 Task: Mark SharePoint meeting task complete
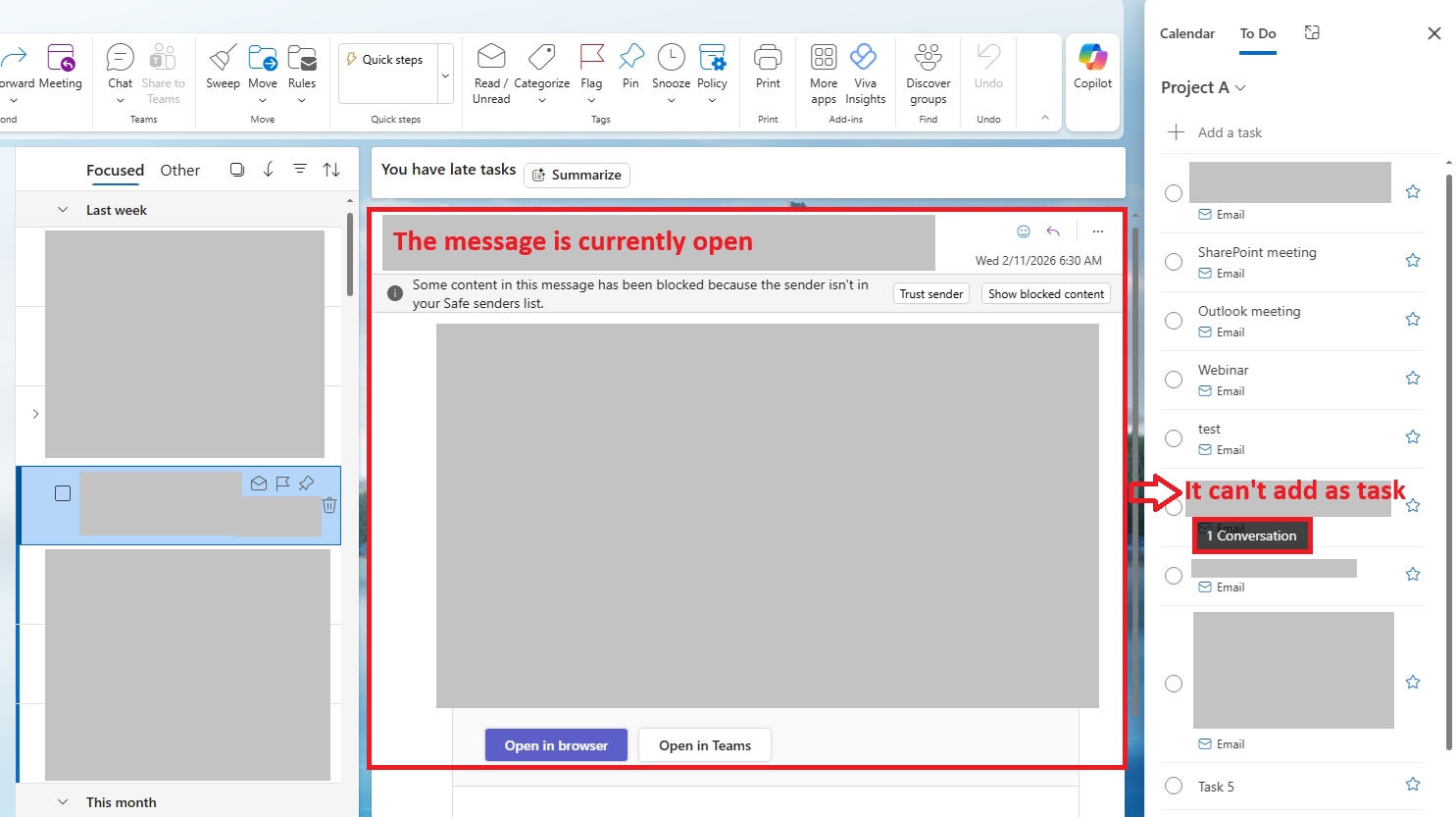point(1174,262)
